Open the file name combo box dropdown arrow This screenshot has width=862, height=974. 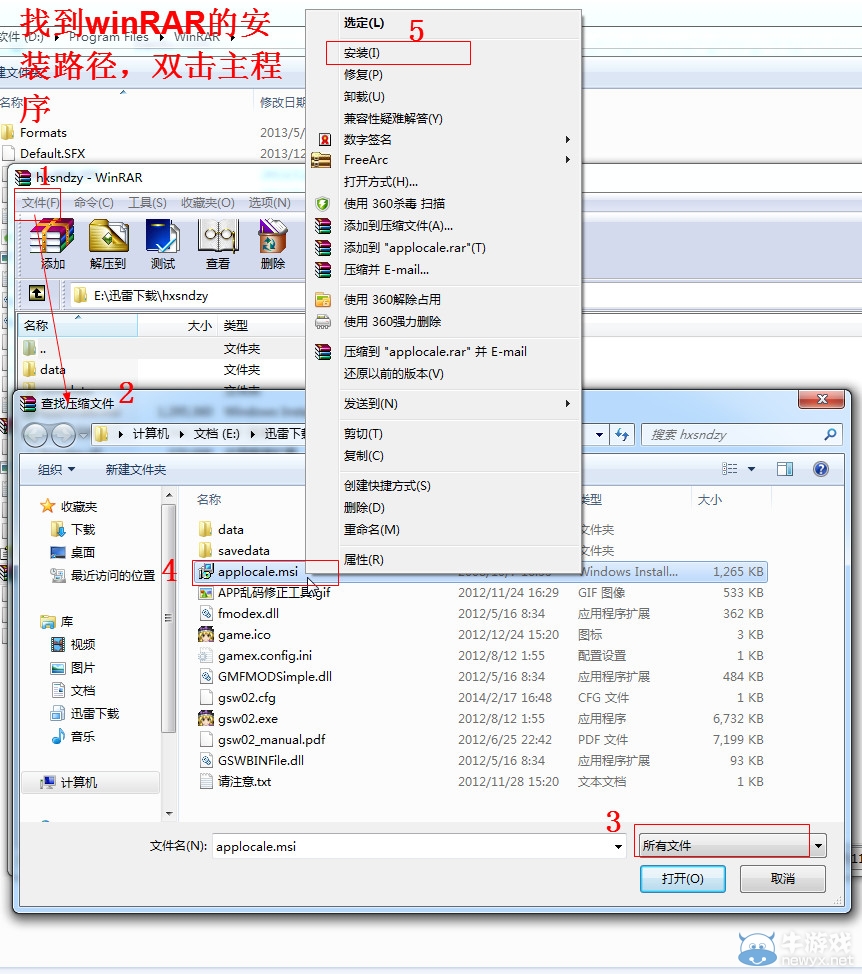619,847
